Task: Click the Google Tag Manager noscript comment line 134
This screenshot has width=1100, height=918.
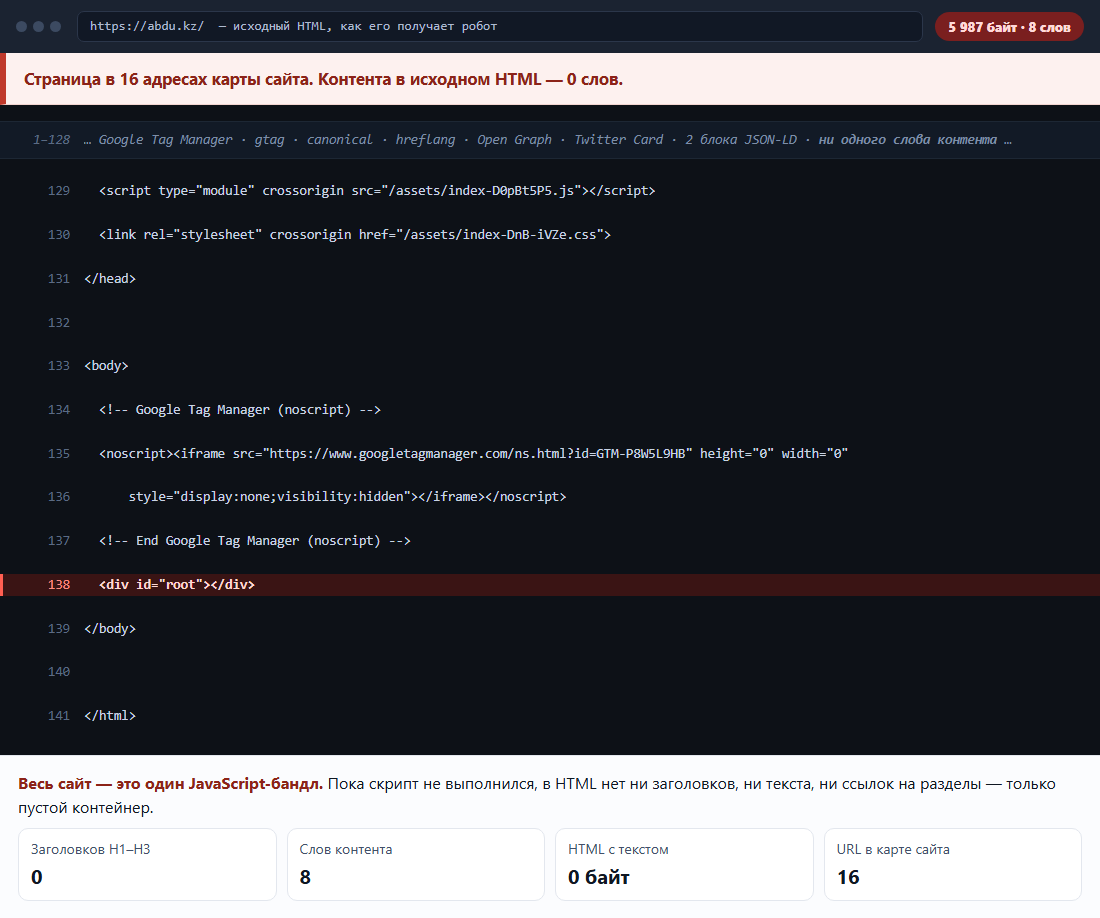Action: click(240, 410)
